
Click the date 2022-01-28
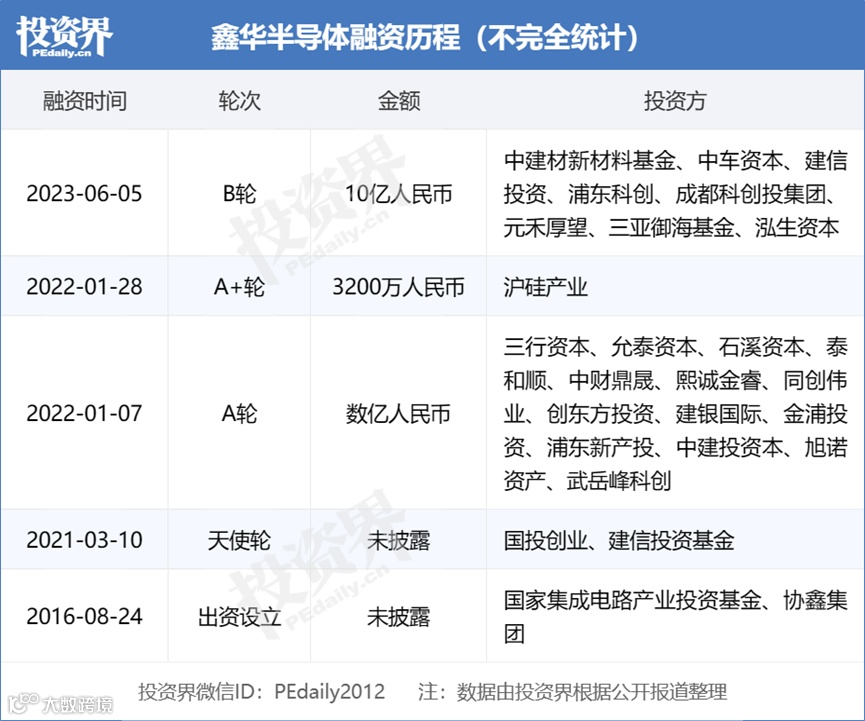coord(84,287)
